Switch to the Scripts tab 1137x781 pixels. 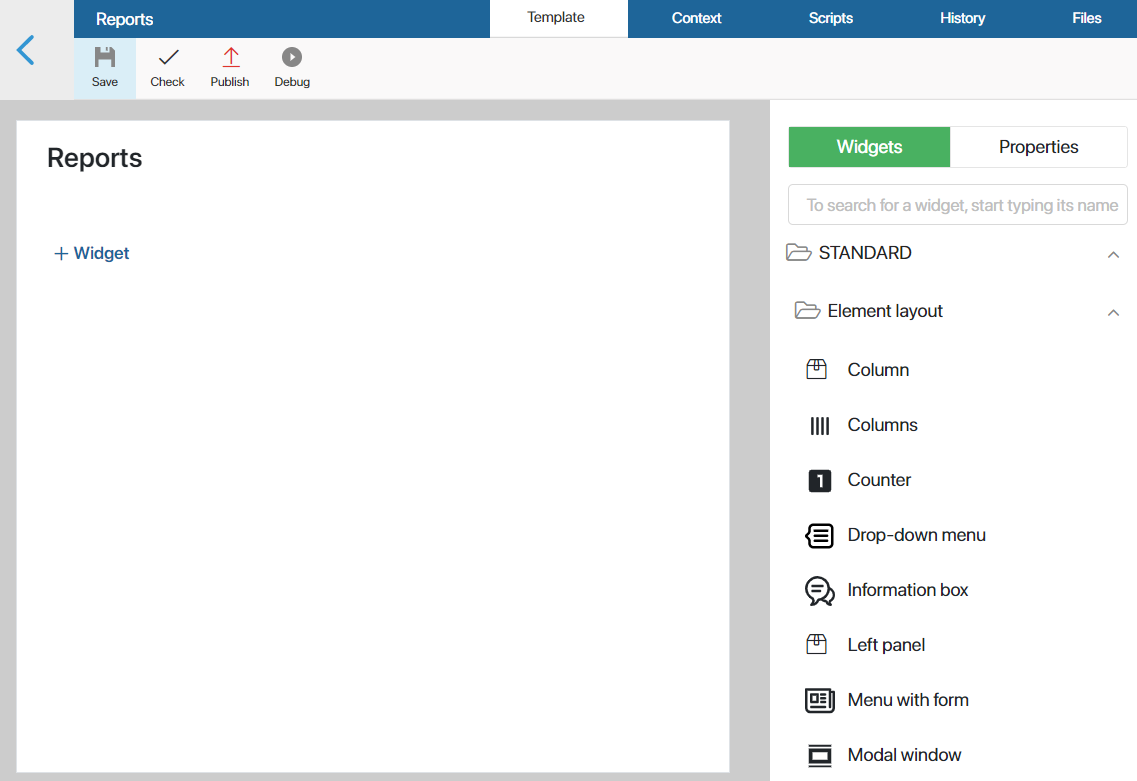830,18
